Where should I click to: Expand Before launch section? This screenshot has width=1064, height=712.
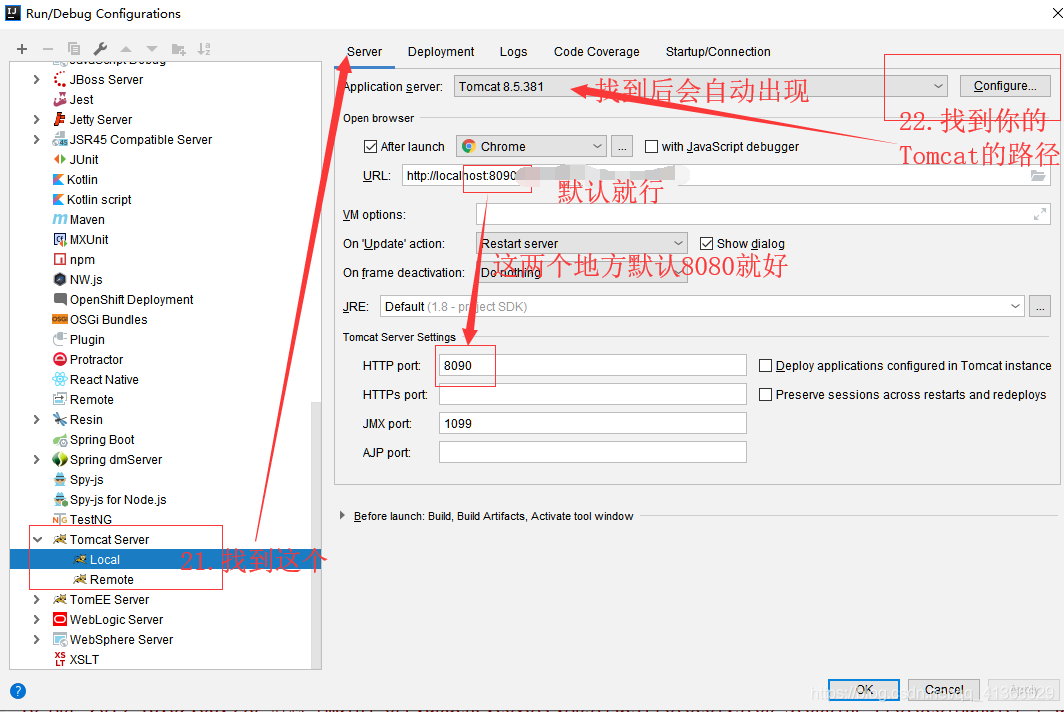pyautogui.click(x=343, y=516)
